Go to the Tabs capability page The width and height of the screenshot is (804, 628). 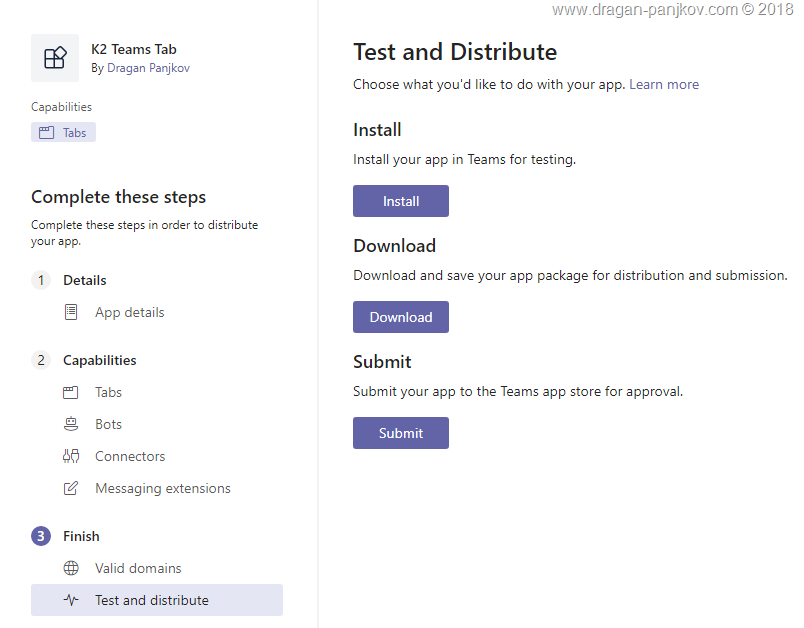(108, 392)
